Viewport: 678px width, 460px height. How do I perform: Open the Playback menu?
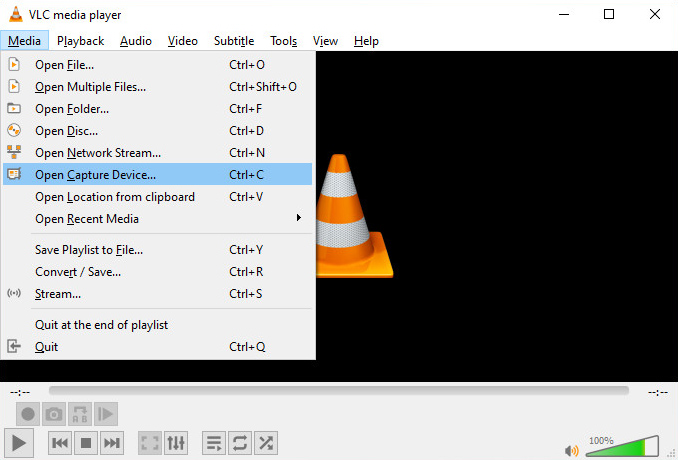click(80, 41)
